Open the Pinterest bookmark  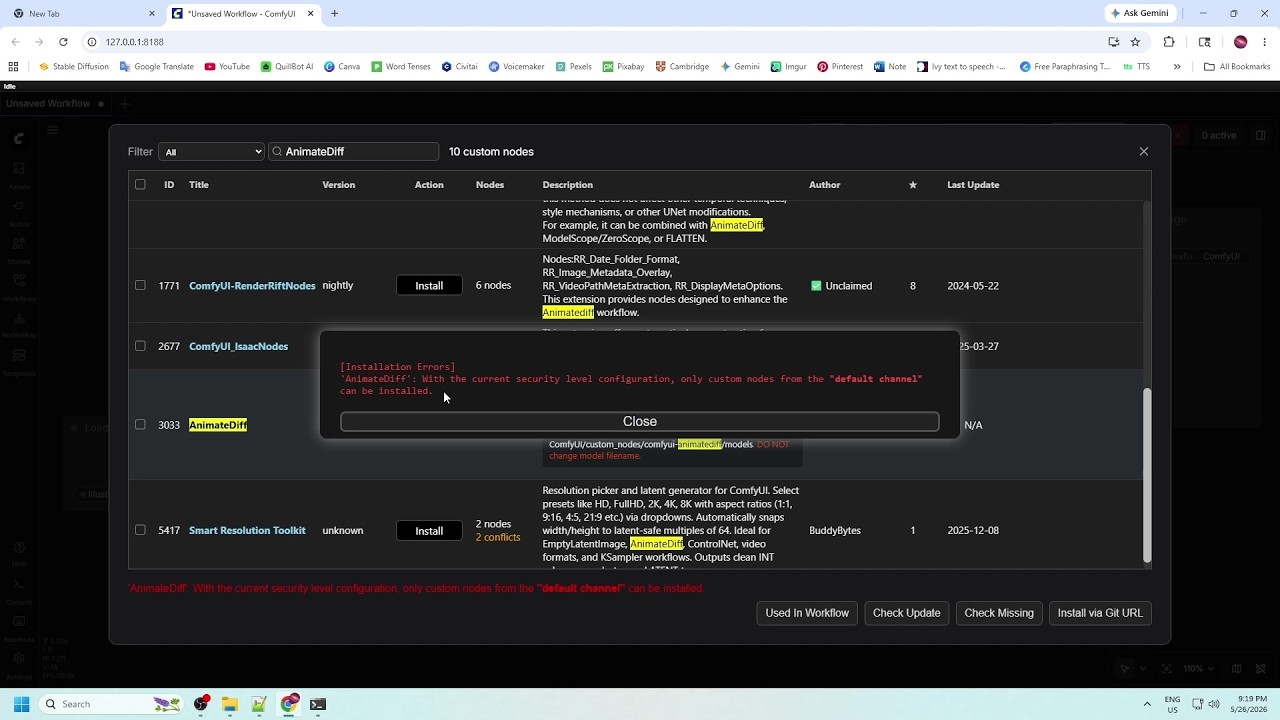click(840, 67)
